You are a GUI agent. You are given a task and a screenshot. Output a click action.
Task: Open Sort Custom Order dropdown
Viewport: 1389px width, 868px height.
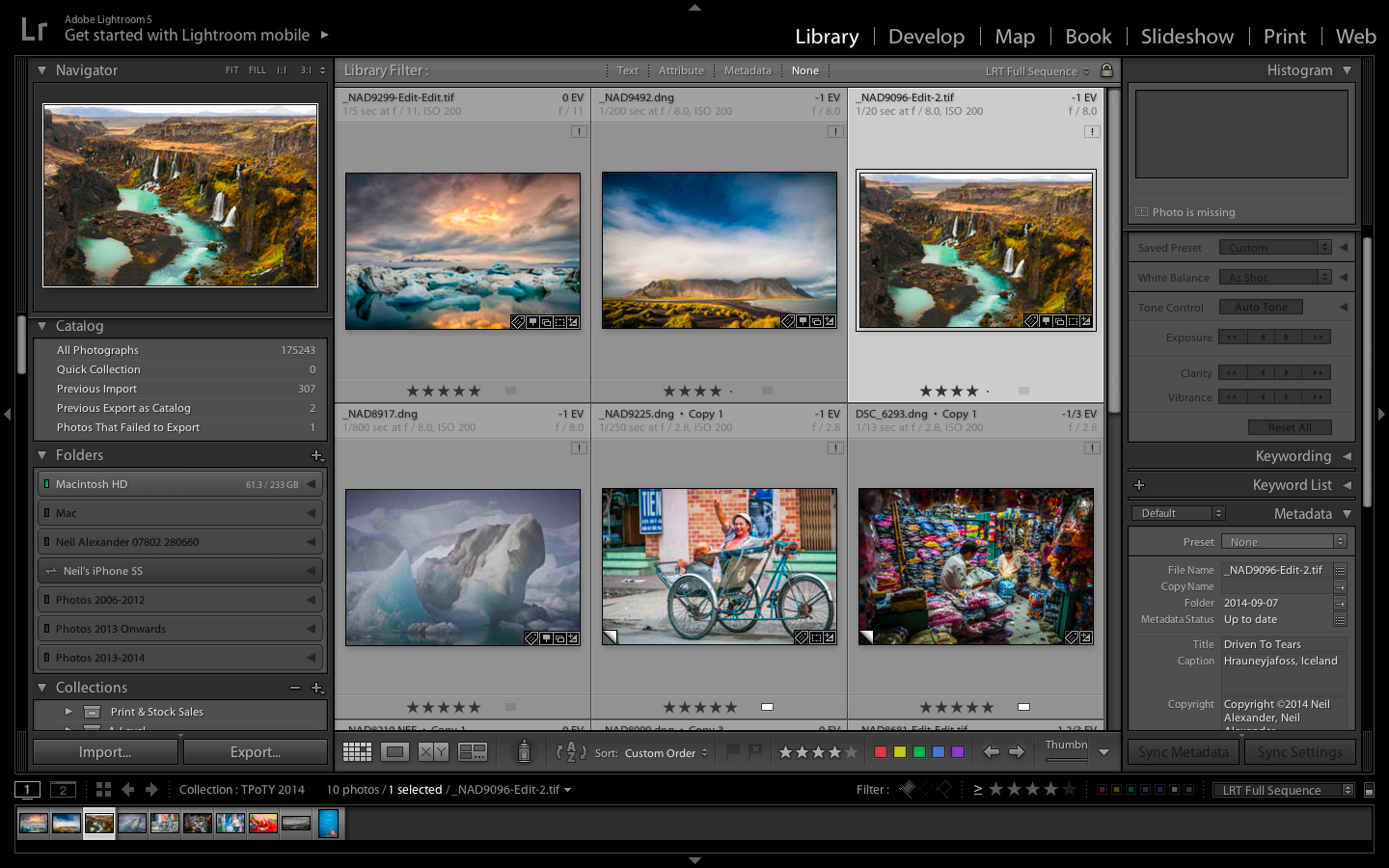[666, 753]
